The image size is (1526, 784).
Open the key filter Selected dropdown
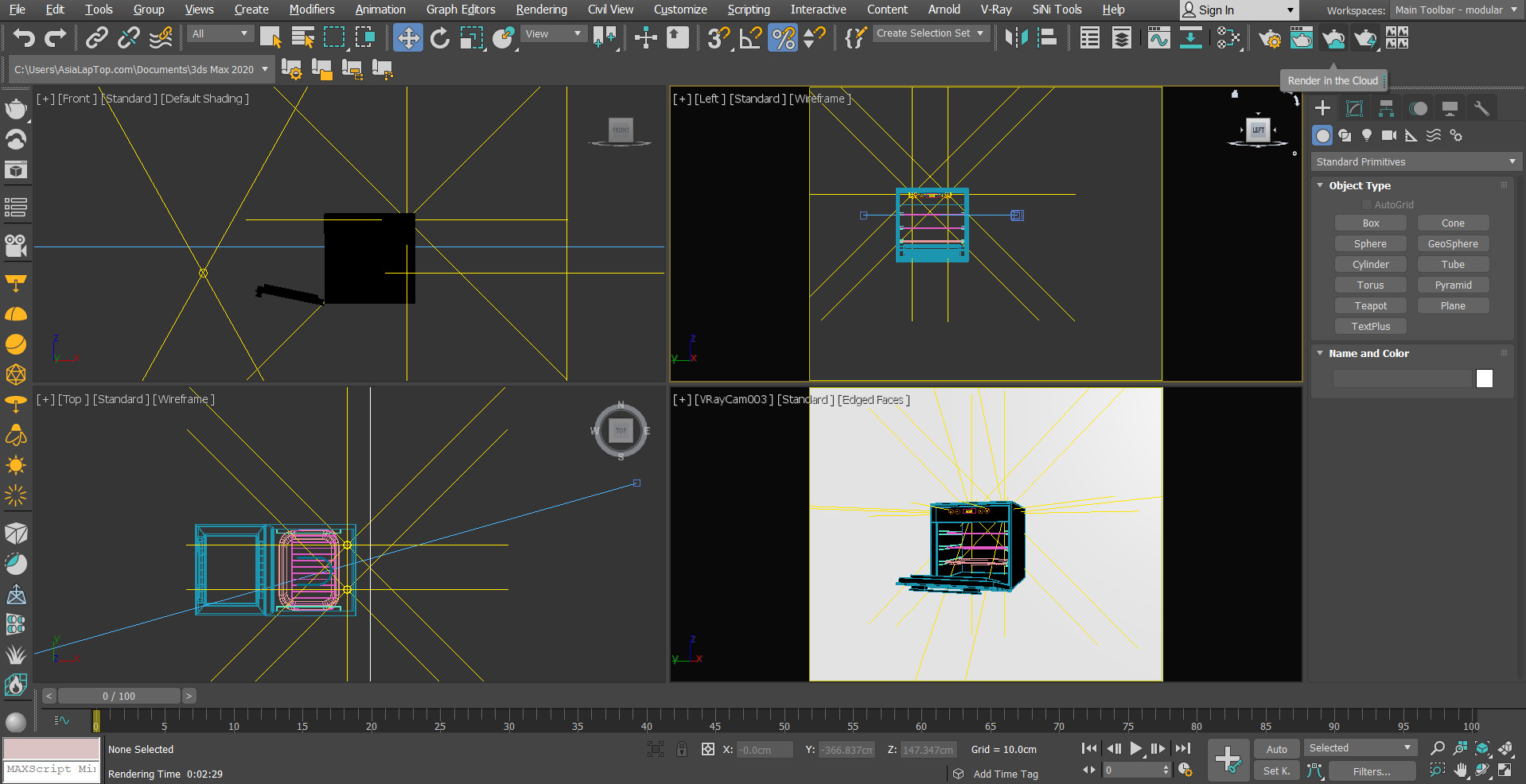tap(1361, 748)
